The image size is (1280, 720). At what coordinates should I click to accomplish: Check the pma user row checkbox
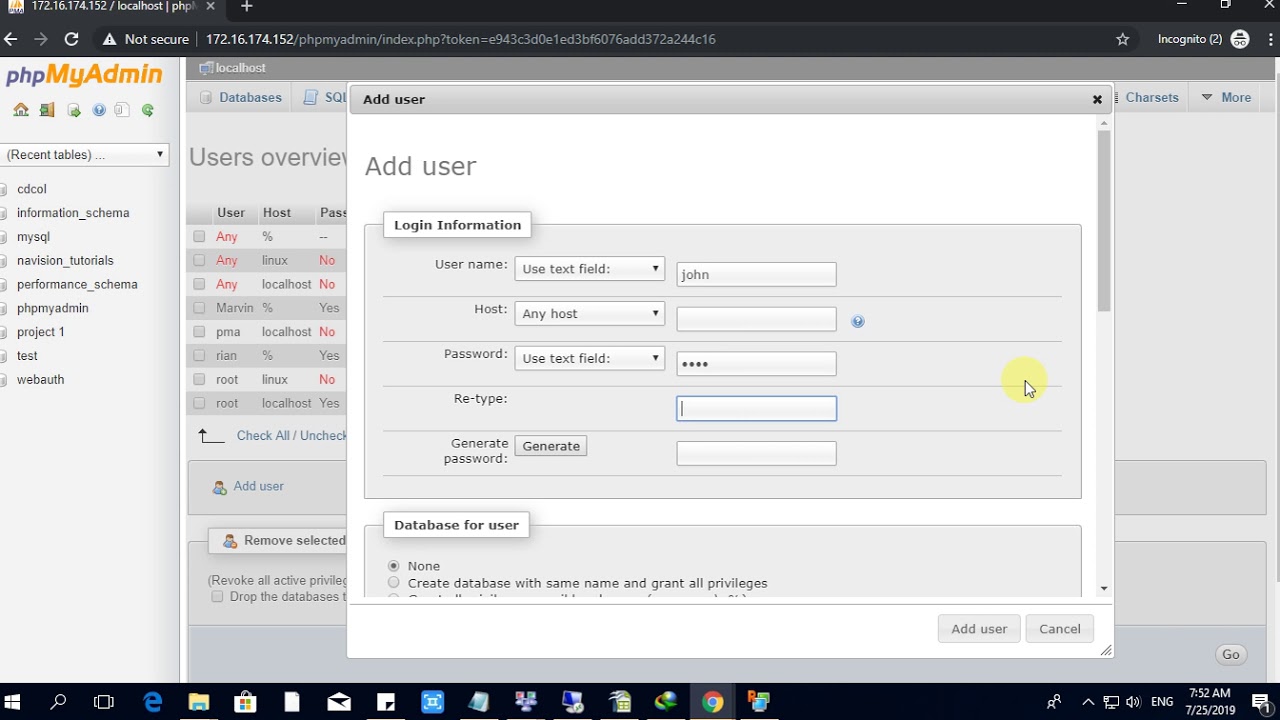[199, 332]
